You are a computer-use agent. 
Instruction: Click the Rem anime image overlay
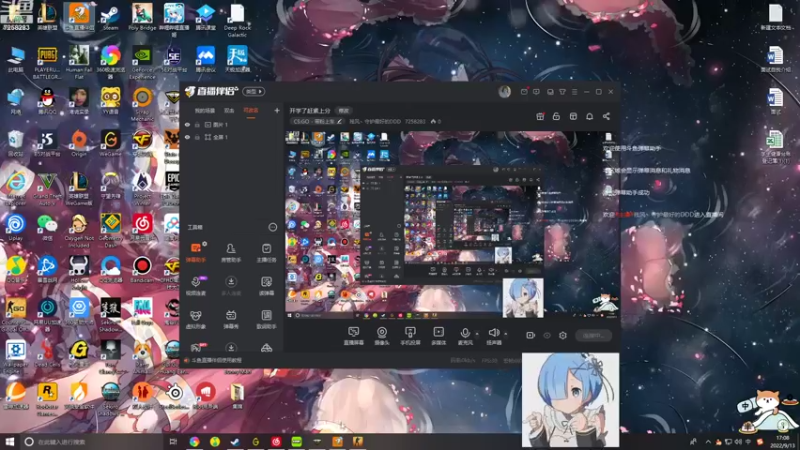(x=570, y=399)
